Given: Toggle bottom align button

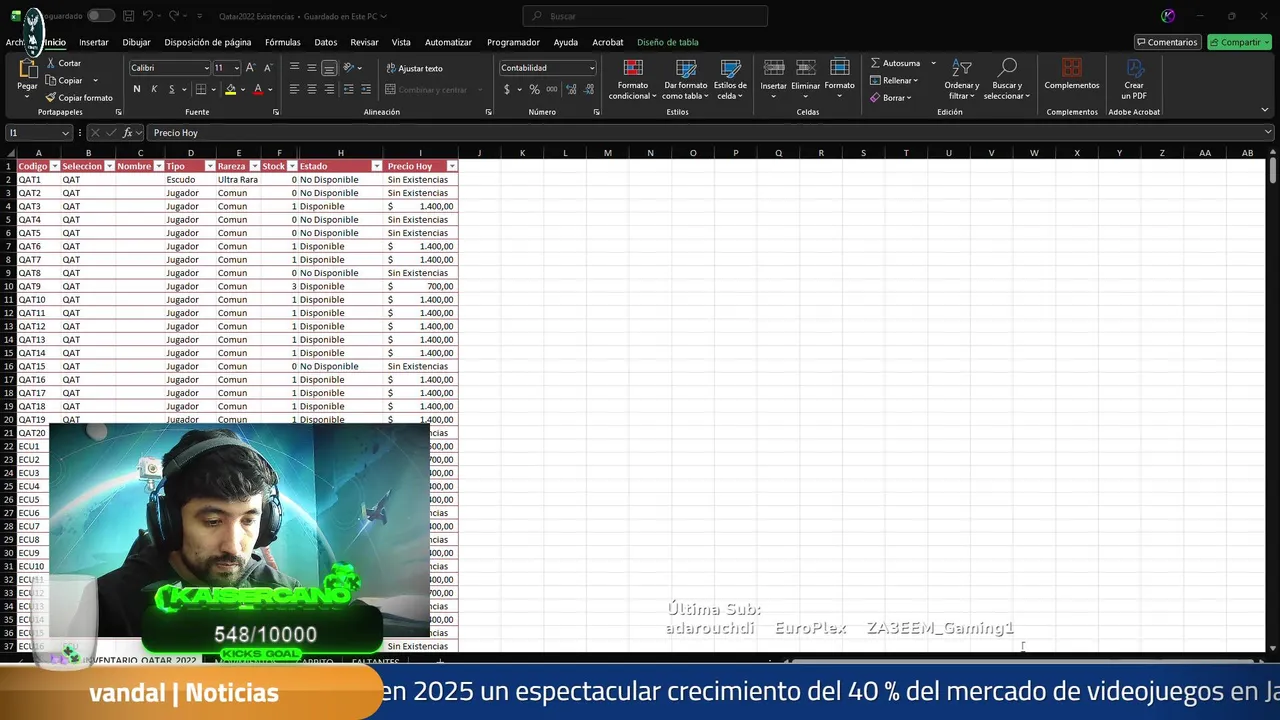Looking at the screenshot, I should (329, 68).
